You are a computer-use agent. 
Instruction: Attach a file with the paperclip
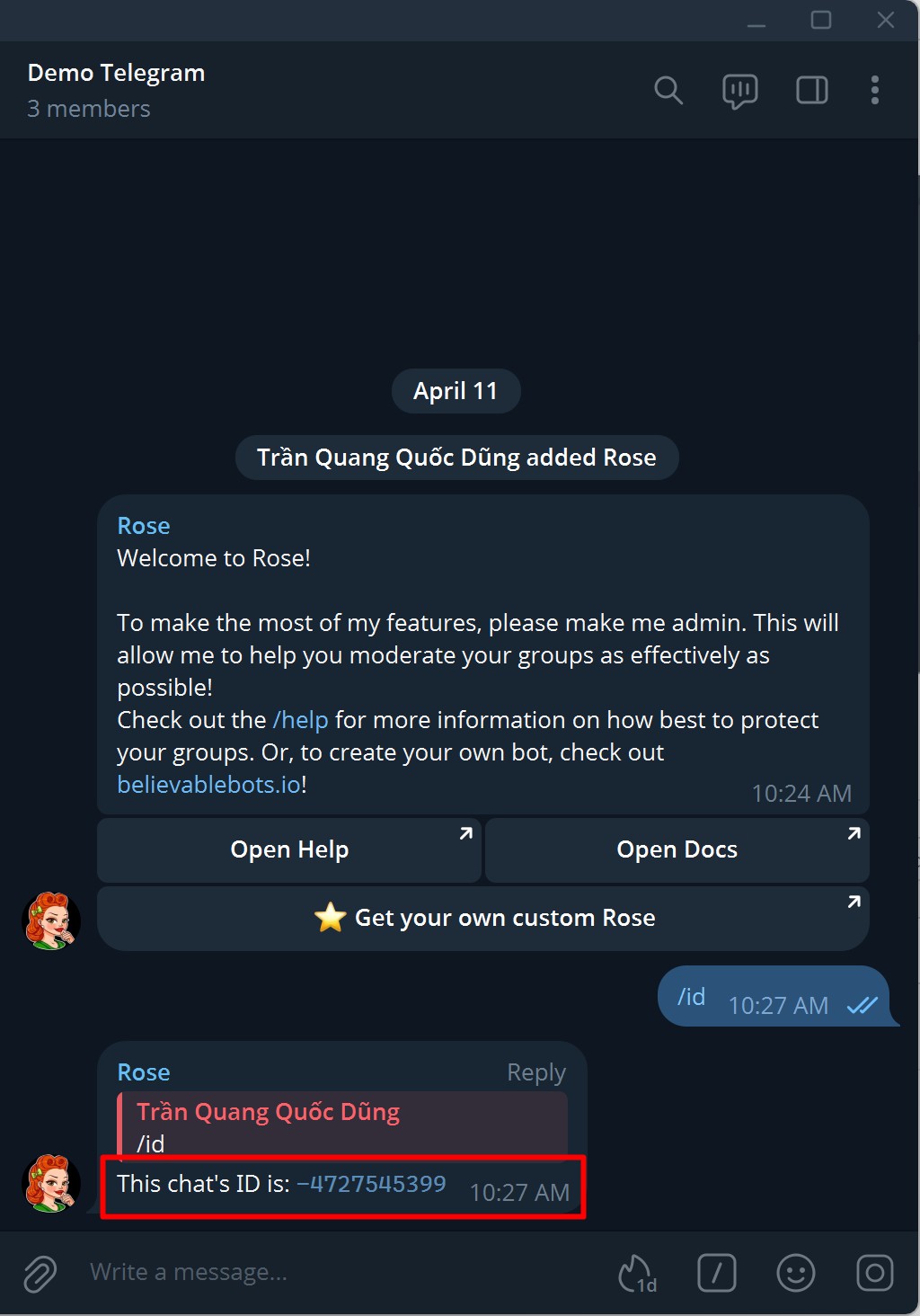(x=37, y=1273)
